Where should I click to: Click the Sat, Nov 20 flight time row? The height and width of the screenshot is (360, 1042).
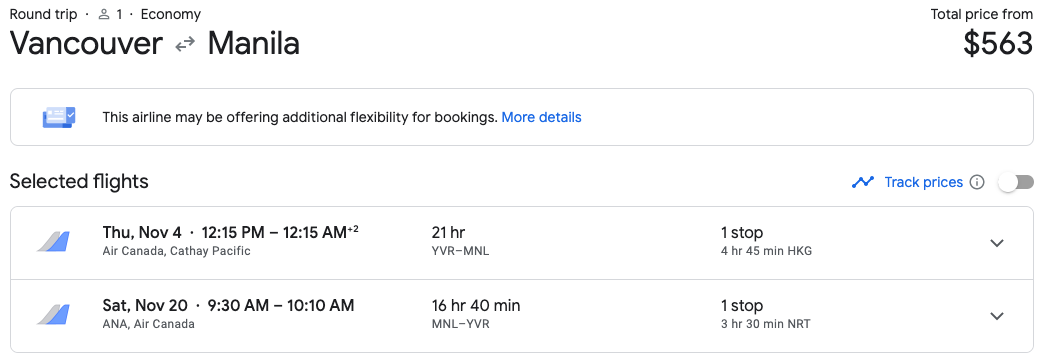click(x=228, y=306)
